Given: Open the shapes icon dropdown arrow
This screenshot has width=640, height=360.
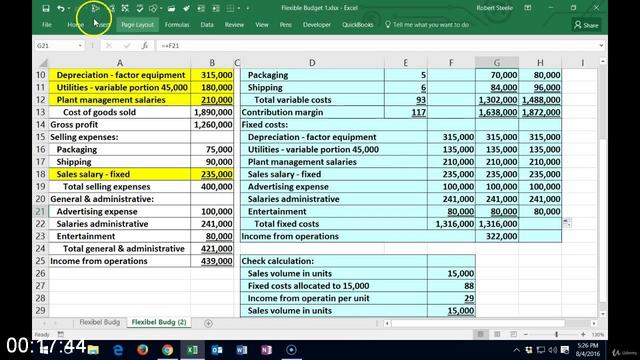Looking at the screenshot, I should point(161,8).
